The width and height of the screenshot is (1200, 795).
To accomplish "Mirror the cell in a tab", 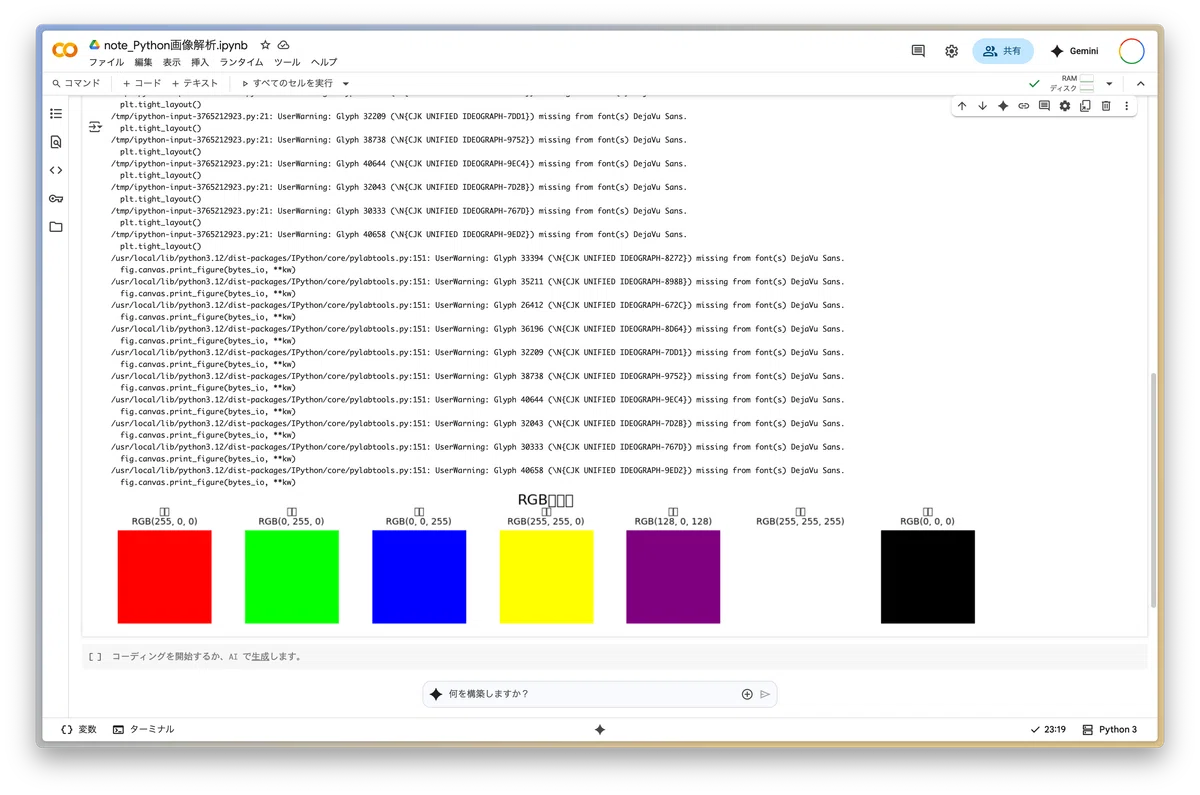I will [1085, 106].
